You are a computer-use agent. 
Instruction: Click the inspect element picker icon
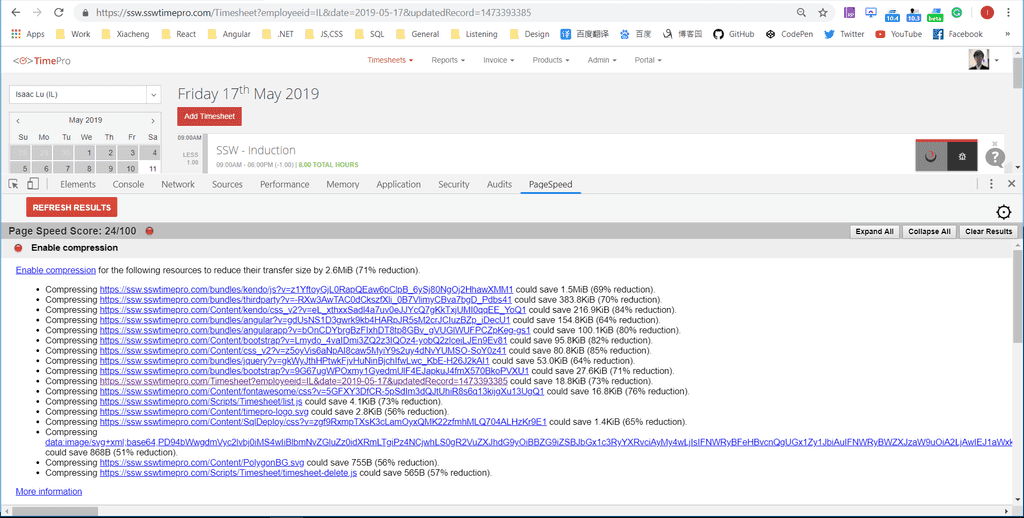[14, 184]
